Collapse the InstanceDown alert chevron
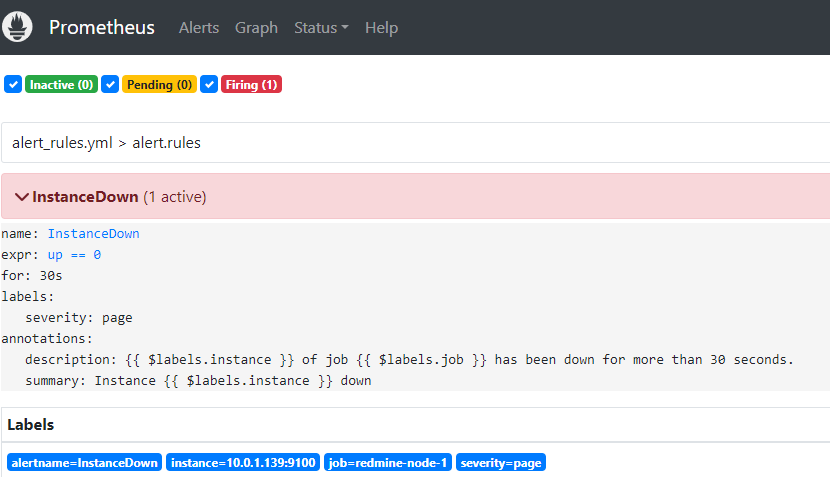This screenshot has height=477, width=830. [x=22, y=197]
